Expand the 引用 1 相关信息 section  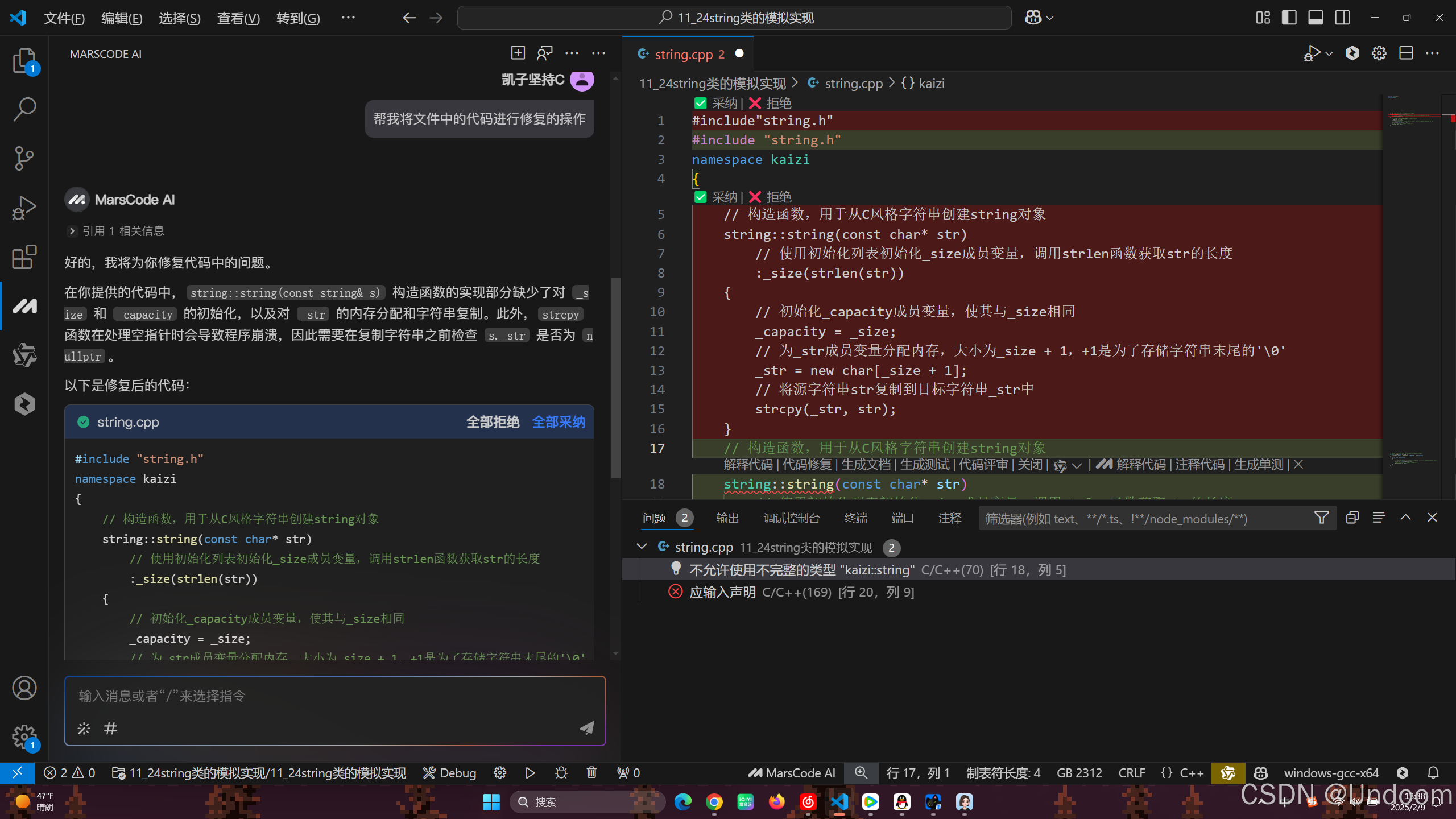click(72, 231)
